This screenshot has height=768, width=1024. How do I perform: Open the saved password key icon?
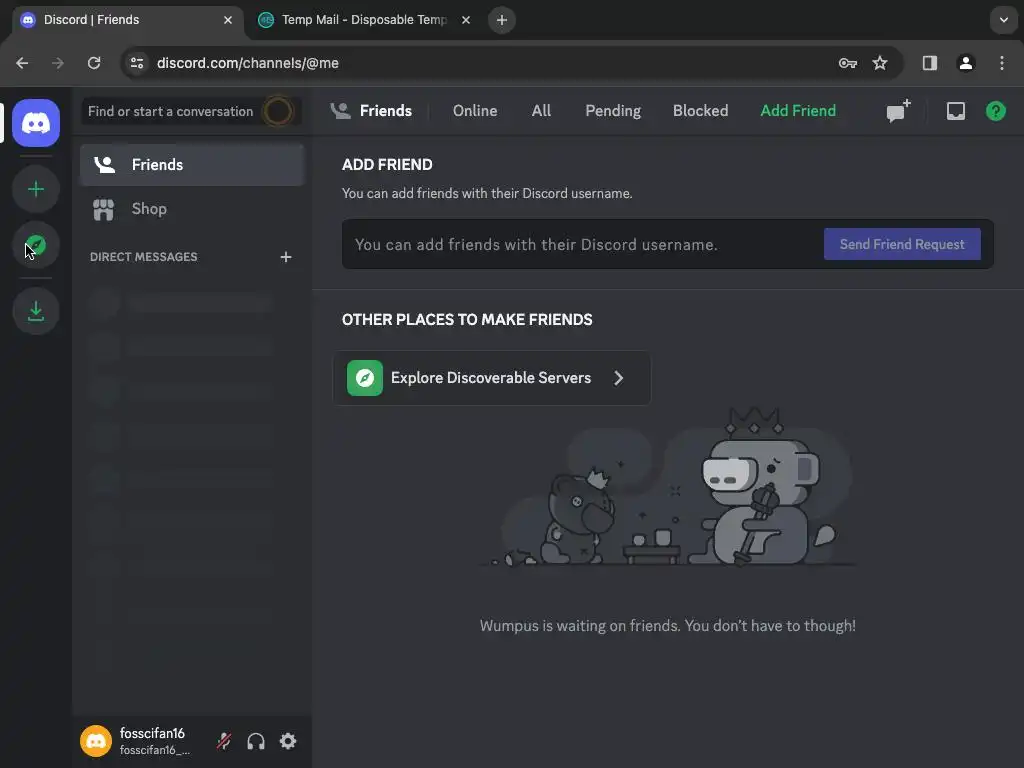pos(847,63)
